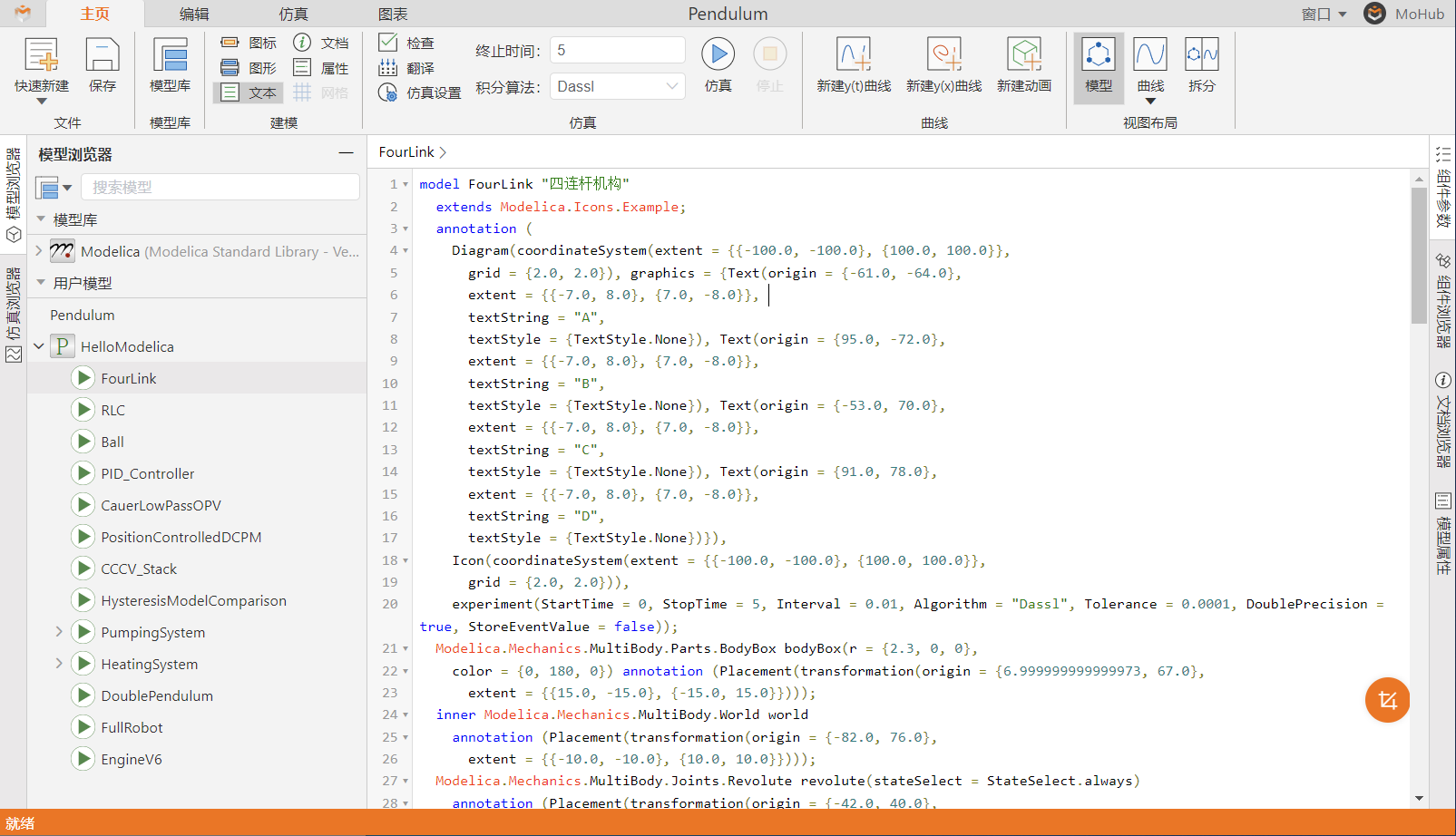Screen dimensions: 1456x836
Task: Select the CCCV_Stack model
Action: click(139, 569)
